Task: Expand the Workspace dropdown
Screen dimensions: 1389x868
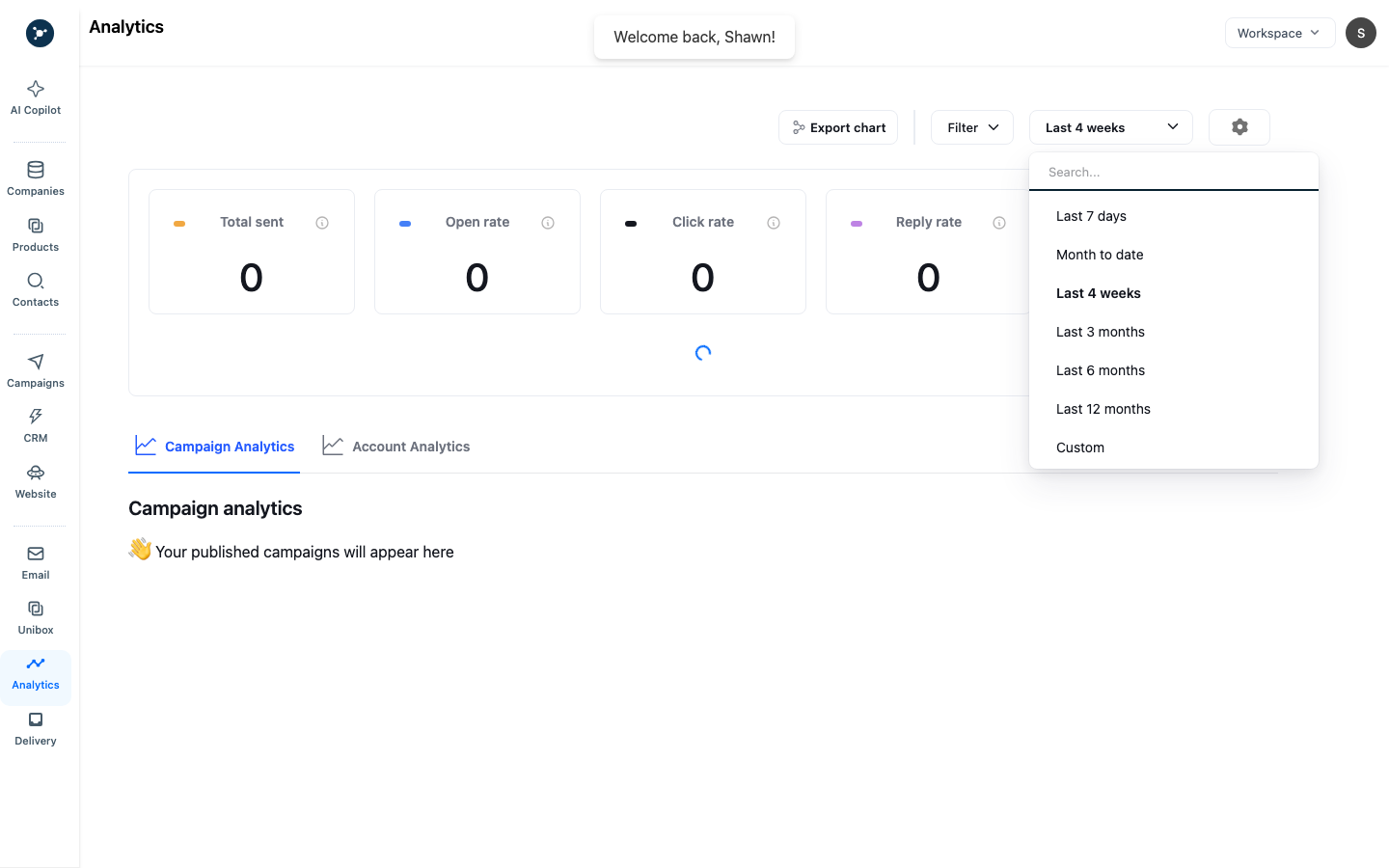Action: [x=1280, y=33]
